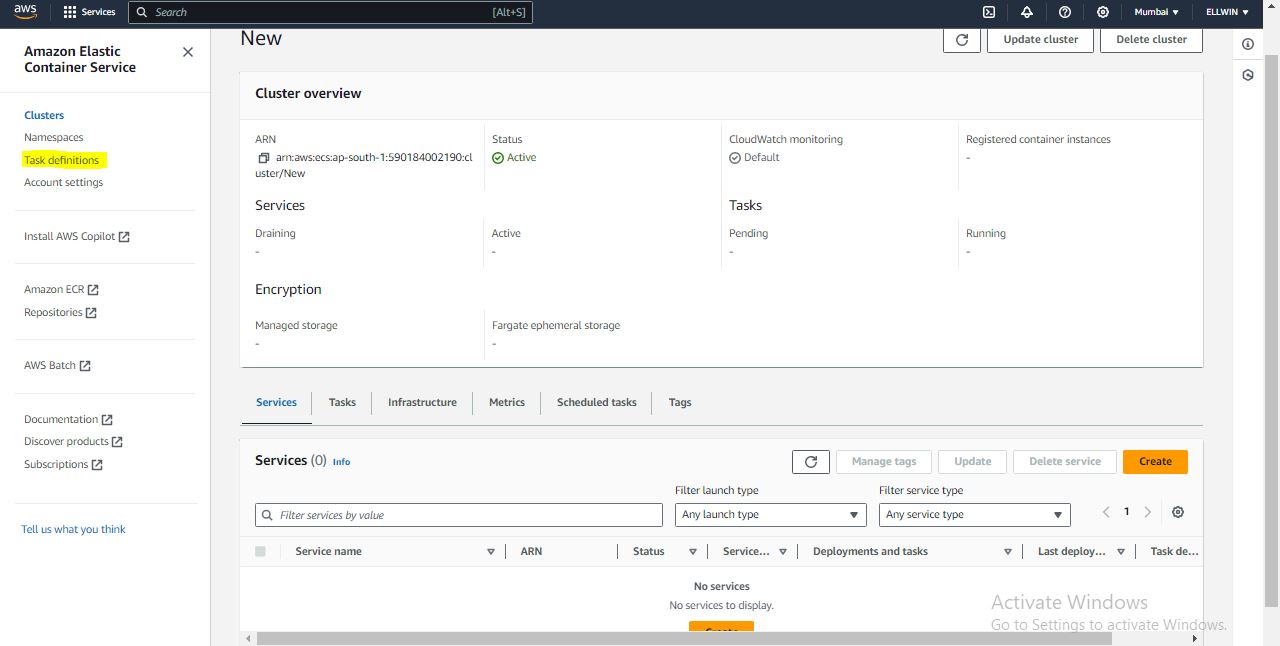
Task: Expand the Filter launch type dropdown
Action: tap(770, 515)
